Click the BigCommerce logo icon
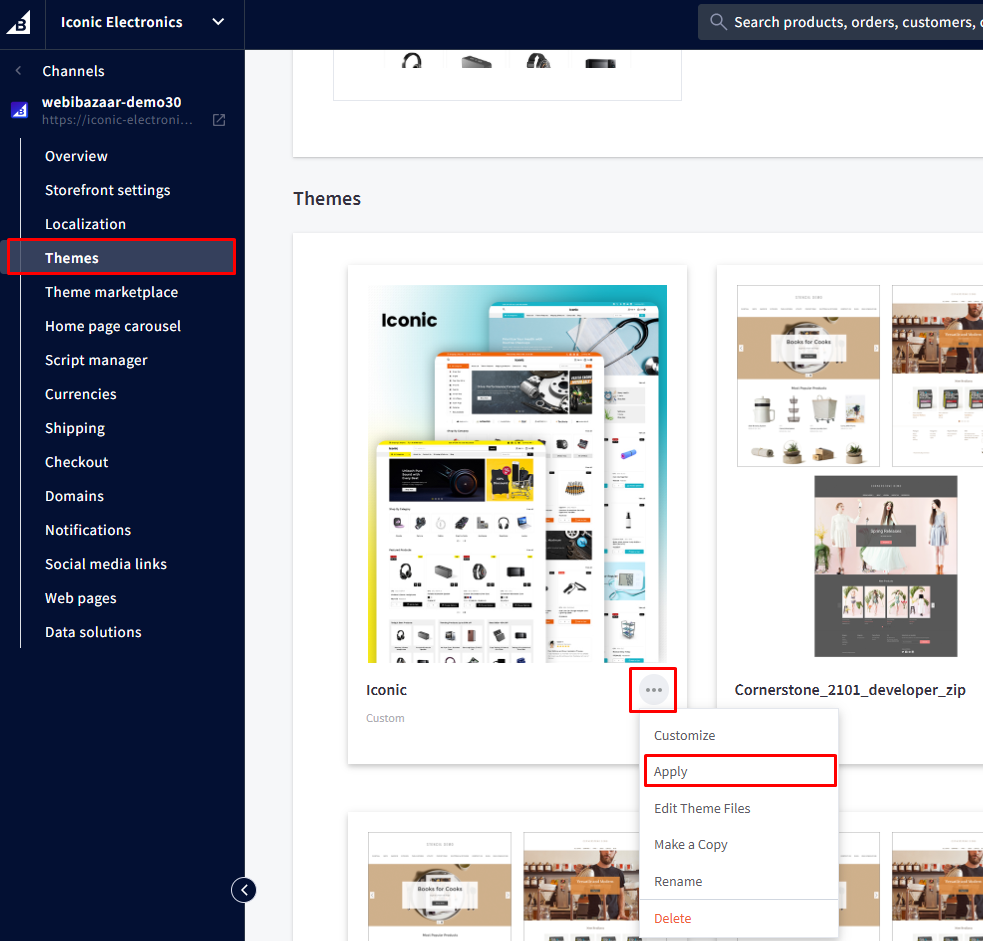This screenshot has width=983, height=941. 20,23
